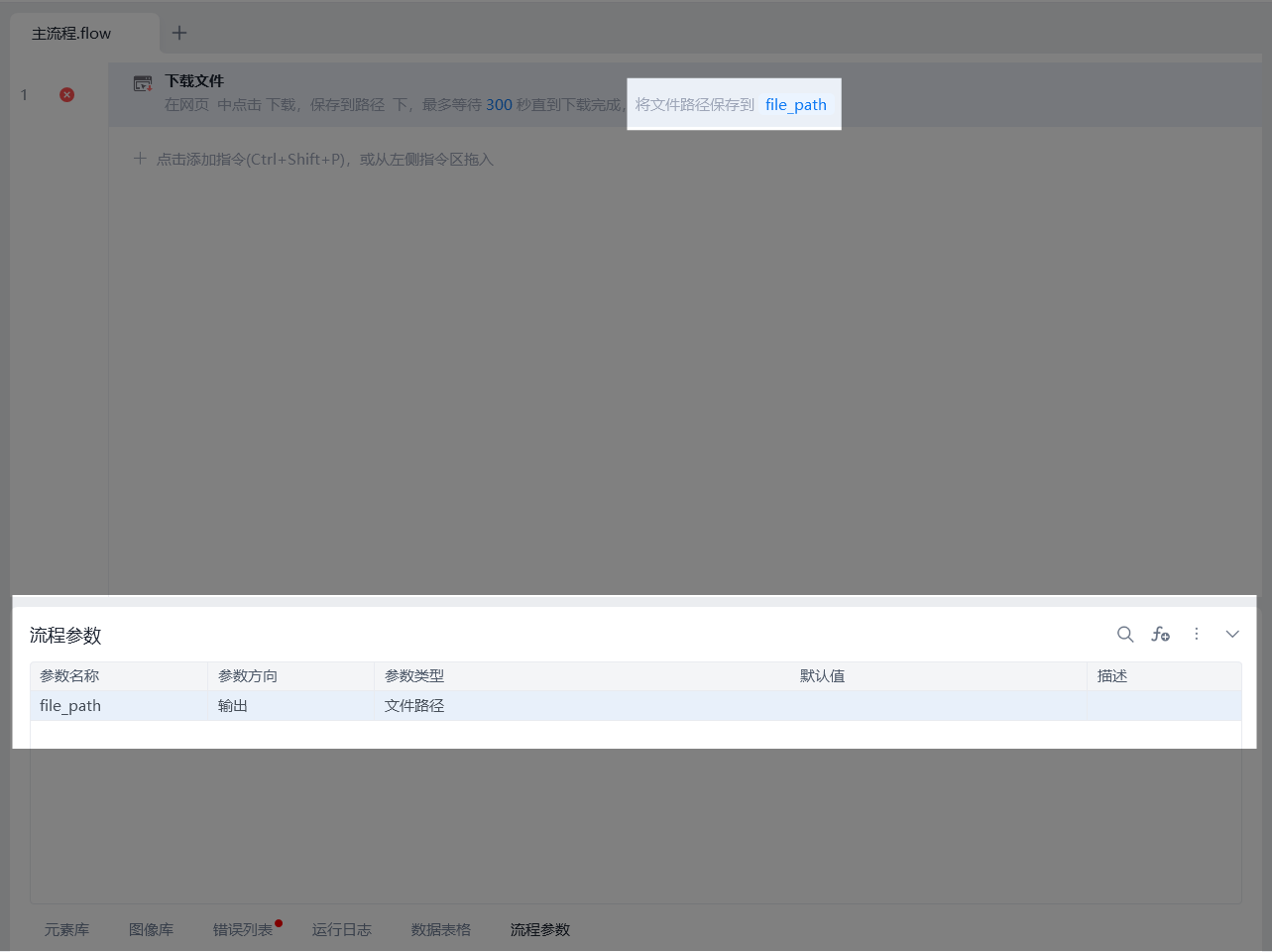
Task: Open the 错误列表 tab
Action: [243, 930]
